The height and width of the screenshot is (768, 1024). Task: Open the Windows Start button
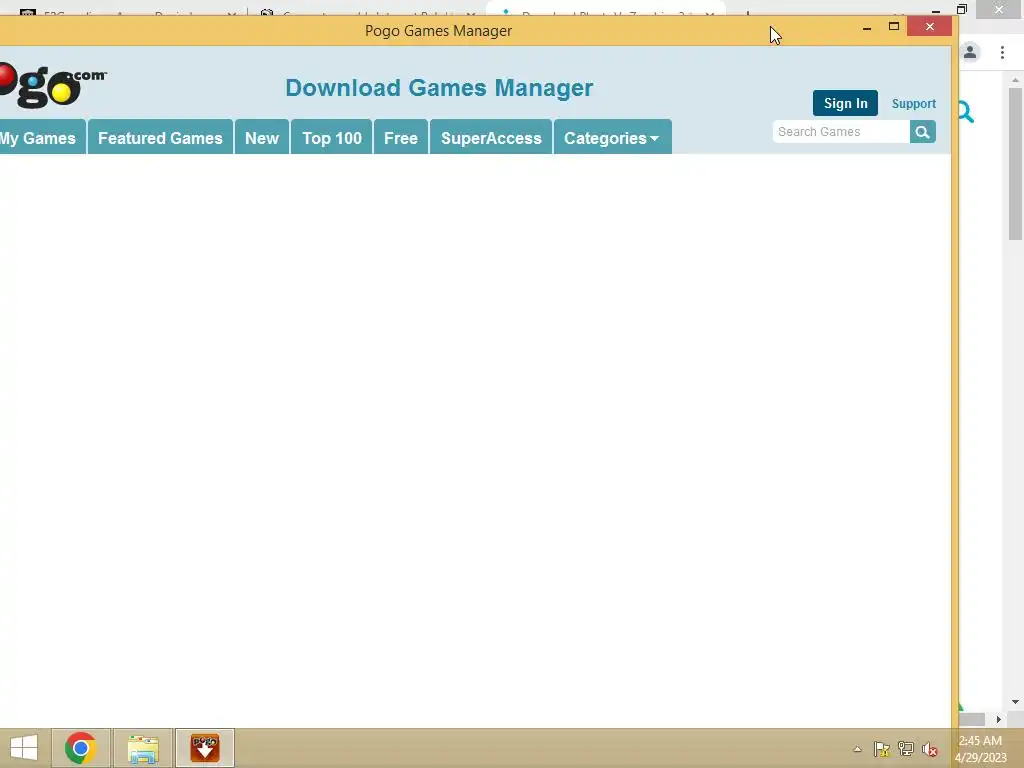pos(24,748)
